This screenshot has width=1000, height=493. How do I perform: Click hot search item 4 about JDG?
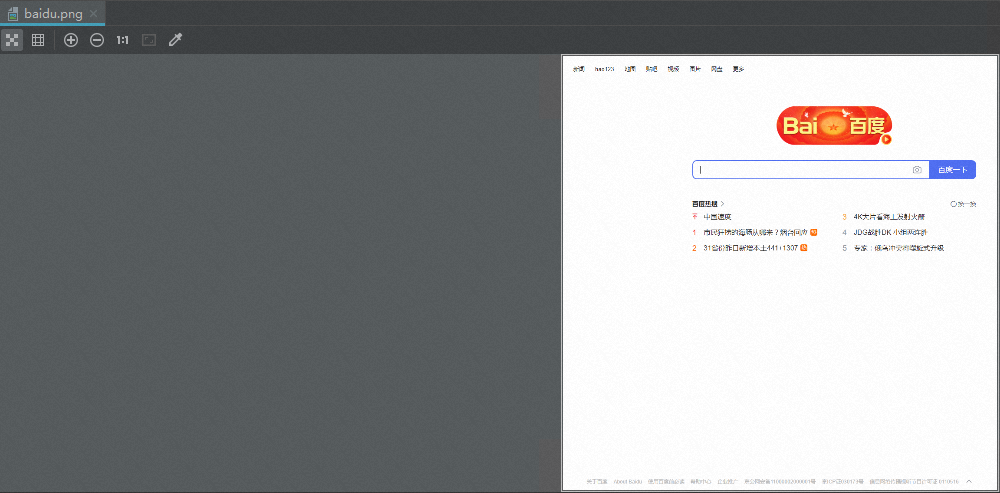pyautogui.click(x=884, y=233)
